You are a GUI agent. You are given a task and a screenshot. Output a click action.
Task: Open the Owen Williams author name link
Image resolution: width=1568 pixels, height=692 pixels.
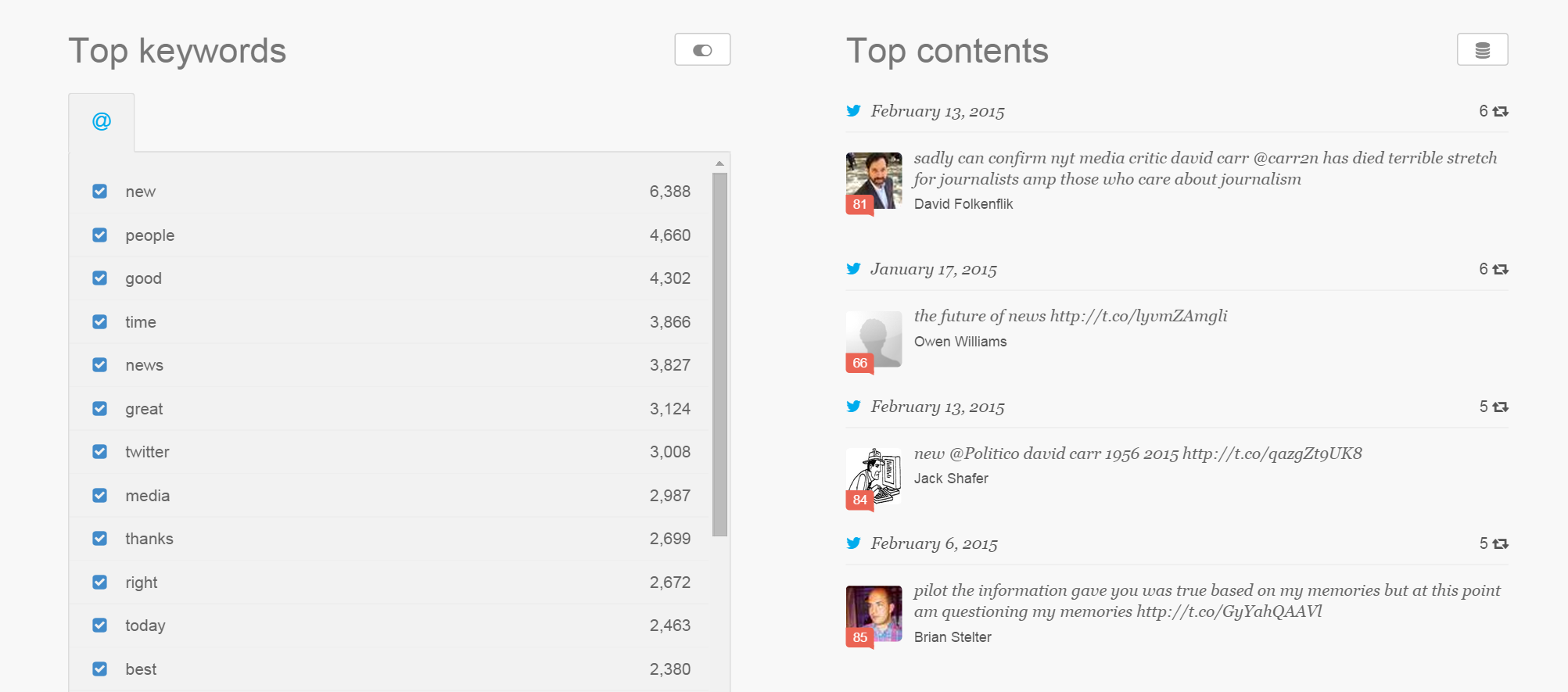pyautogui.click(x=960, y=342)
